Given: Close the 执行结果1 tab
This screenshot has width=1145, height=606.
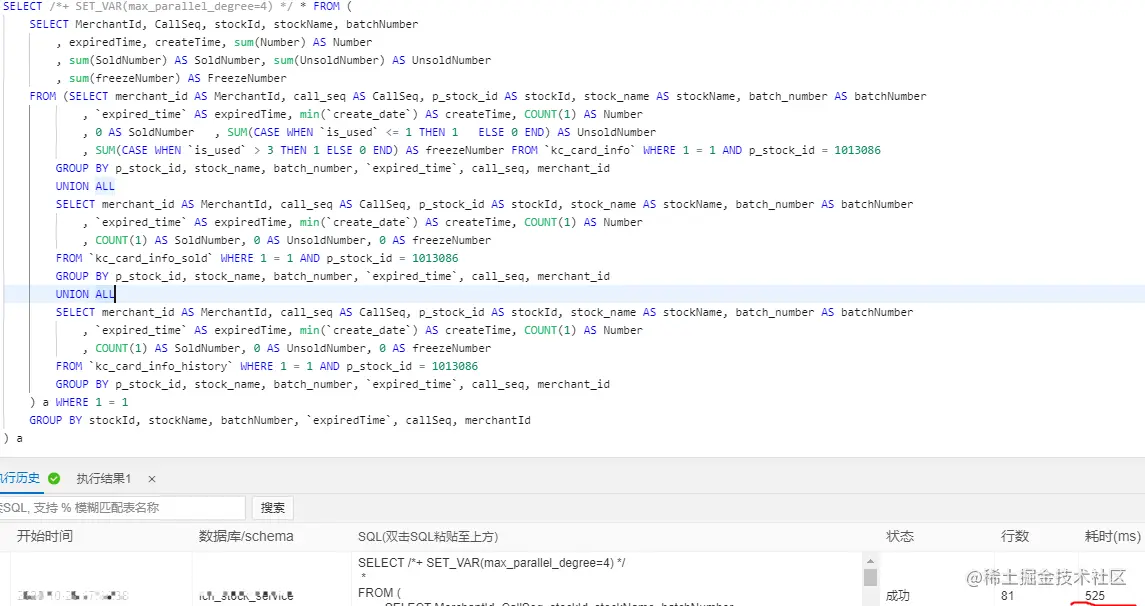Looking at the screenshot, I should tap(152, 479).
